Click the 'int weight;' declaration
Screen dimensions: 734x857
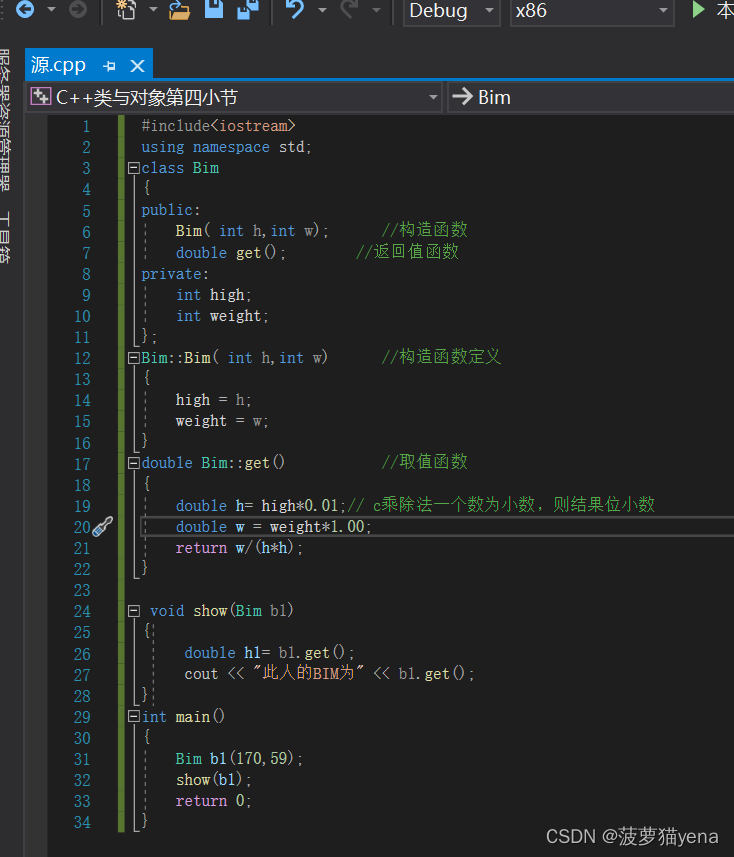pyautogui.click(x=222, y=316)
